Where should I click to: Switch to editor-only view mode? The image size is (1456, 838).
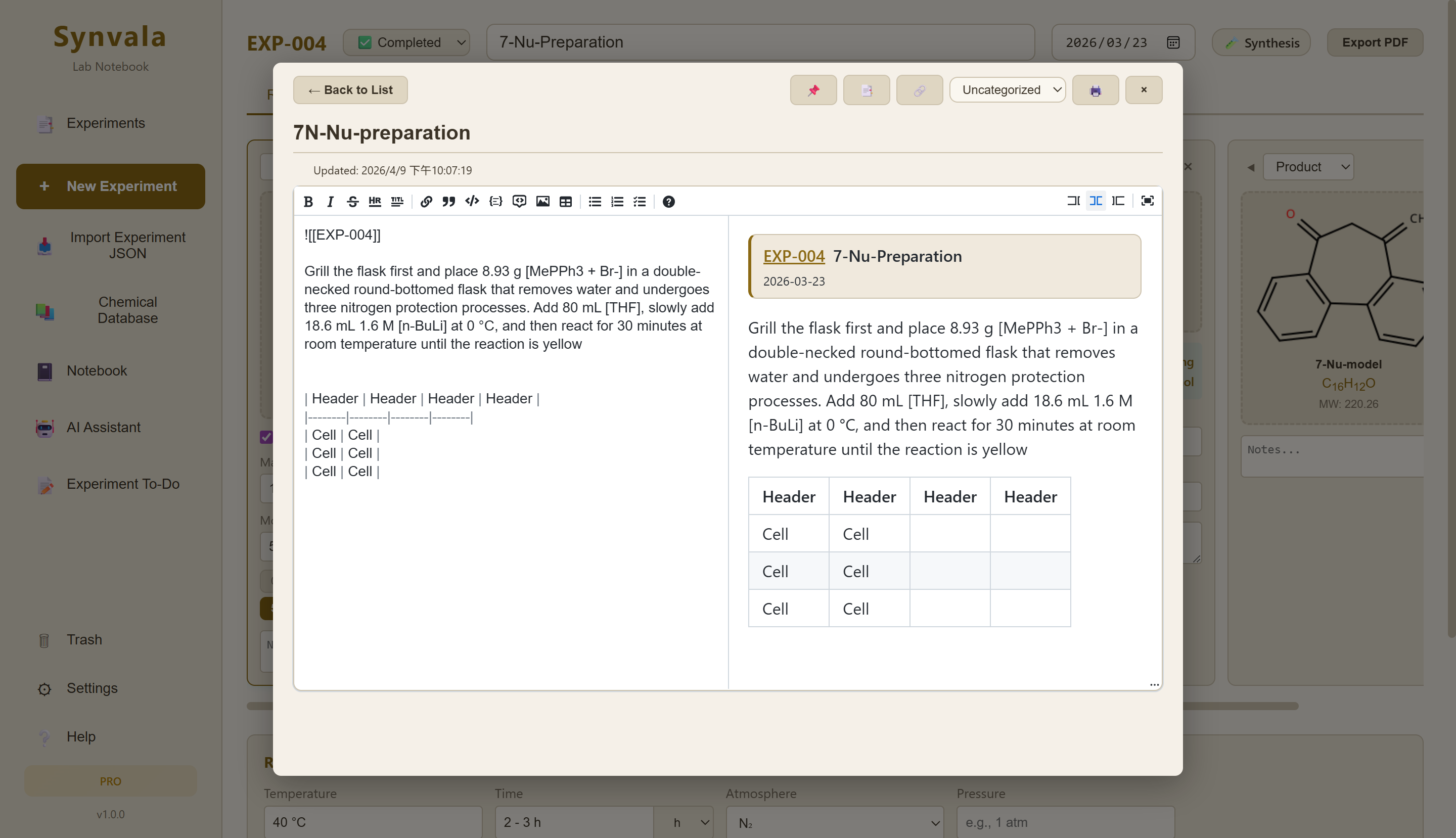pyautogui.click(x=1073, y=201)
